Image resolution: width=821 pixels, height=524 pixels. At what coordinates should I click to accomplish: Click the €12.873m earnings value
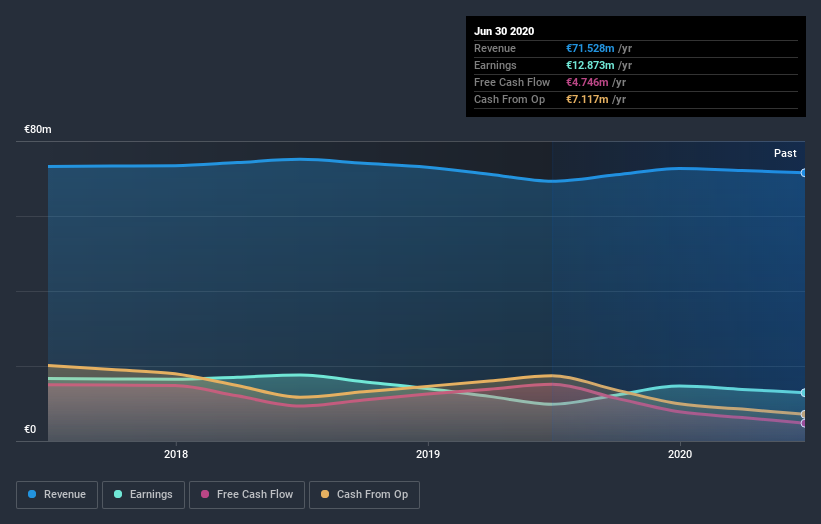coord(590,65)
